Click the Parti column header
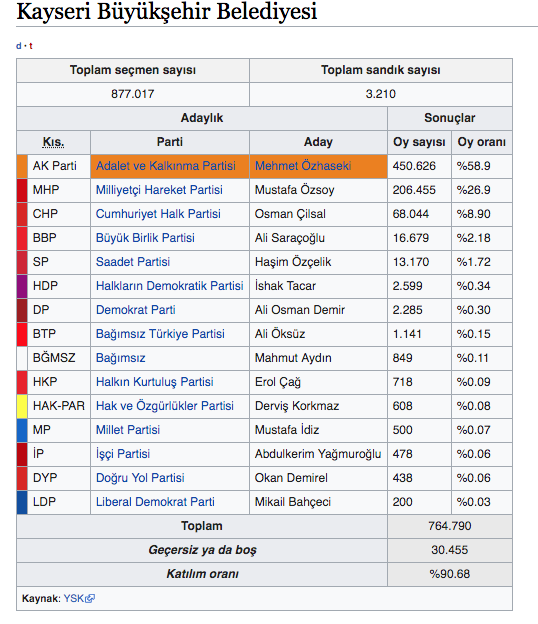The height and width of the screenshot is (624, 538). coord(170,142)
